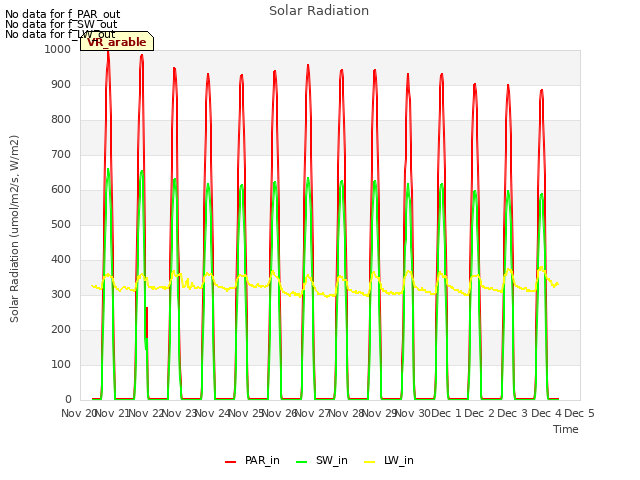Click the Nov 20 x-axis date label

(78, 413)
